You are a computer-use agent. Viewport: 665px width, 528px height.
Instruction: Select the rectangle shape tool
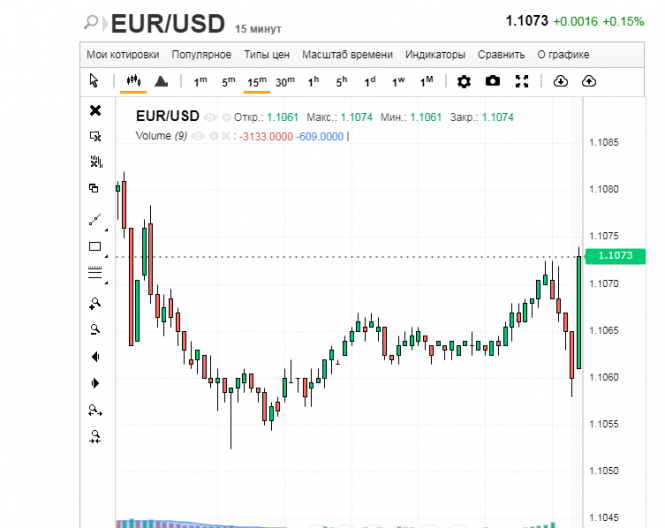[95, 247]
